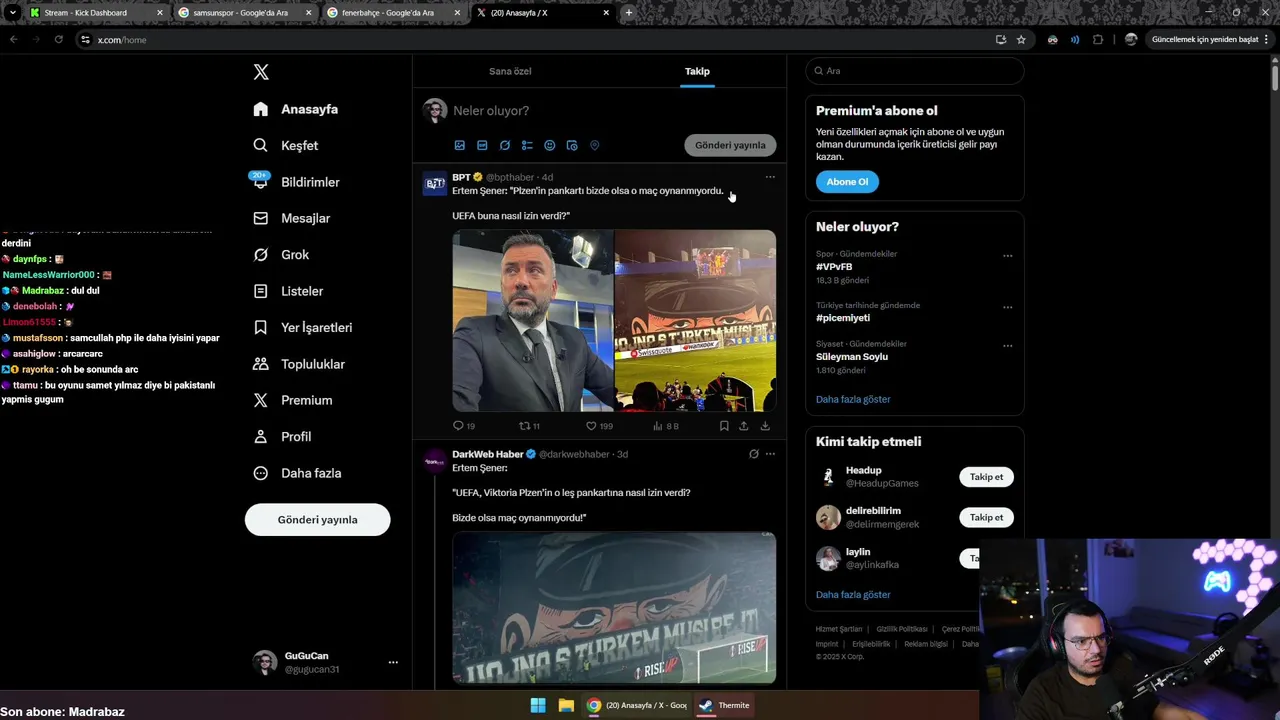Add location tag icon

pyautogui.click(x=594, y=145)
